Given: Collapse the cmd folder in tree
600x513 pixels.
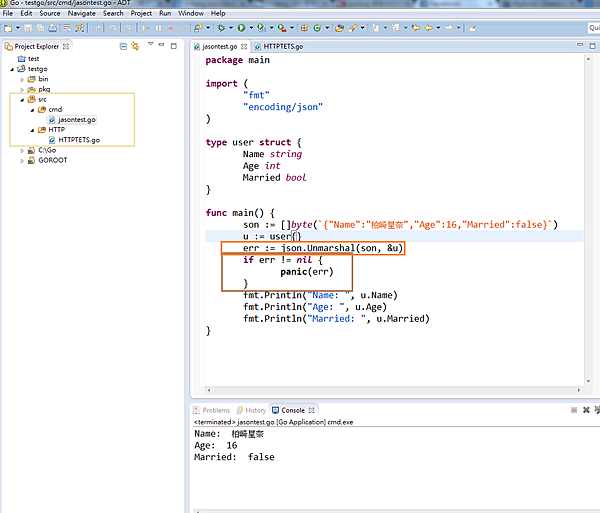Looking at the screenshot, I should coord(32,109).
